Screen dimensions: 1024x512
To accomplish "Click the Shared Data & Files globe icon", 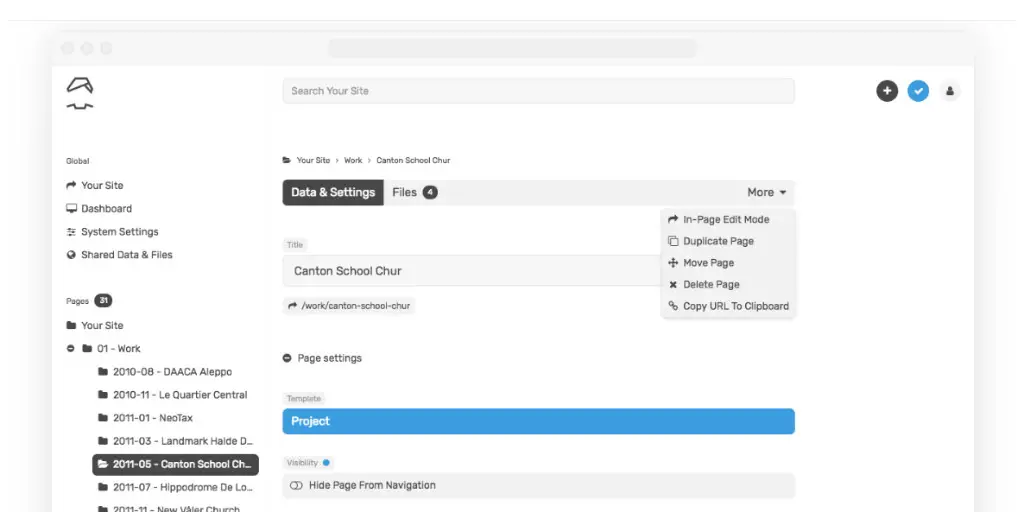I will pos(71,255).
